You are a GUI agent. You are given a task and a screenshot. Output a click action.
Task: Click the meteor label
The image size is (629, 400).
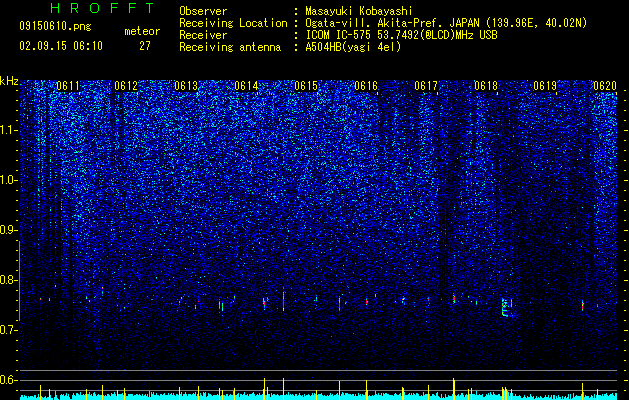coord(142,31)
